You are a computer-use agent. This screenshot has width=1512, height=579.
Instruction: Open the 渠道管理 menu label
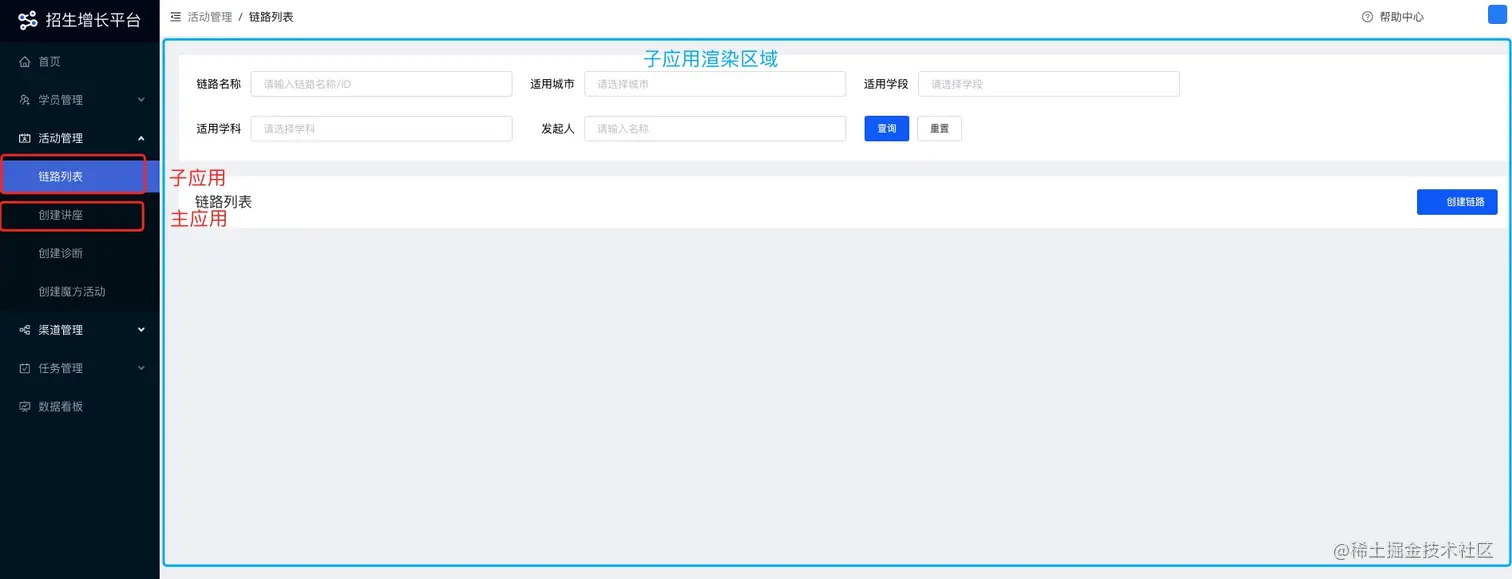pyautogui.click(x=60, y=330)
